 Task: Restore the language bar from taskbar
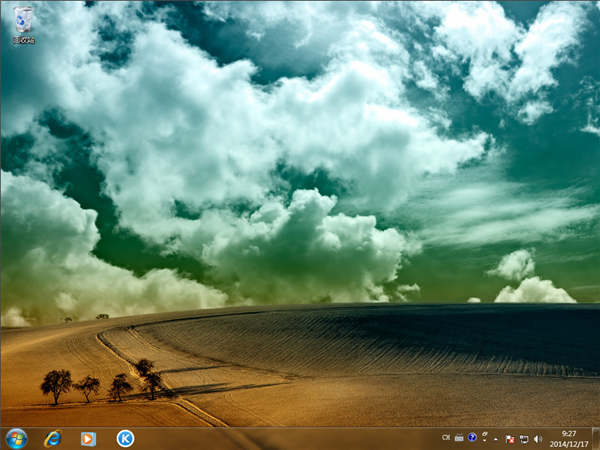(x=484, y=434)
